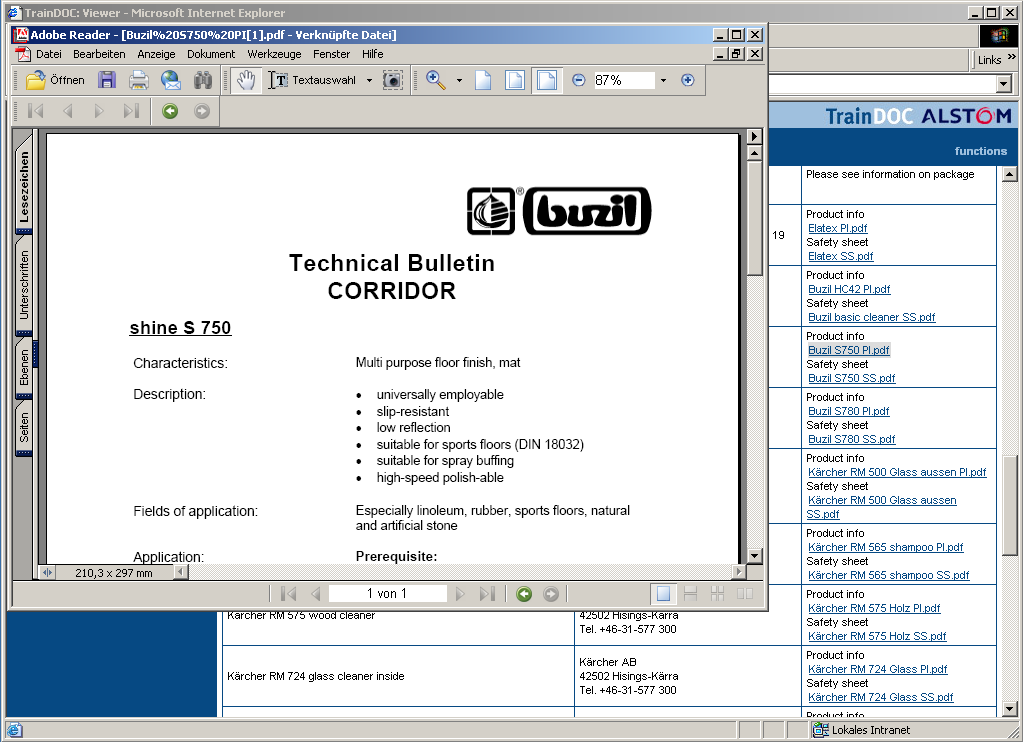
Task: Open the Dokument menu
Action: 211,54
